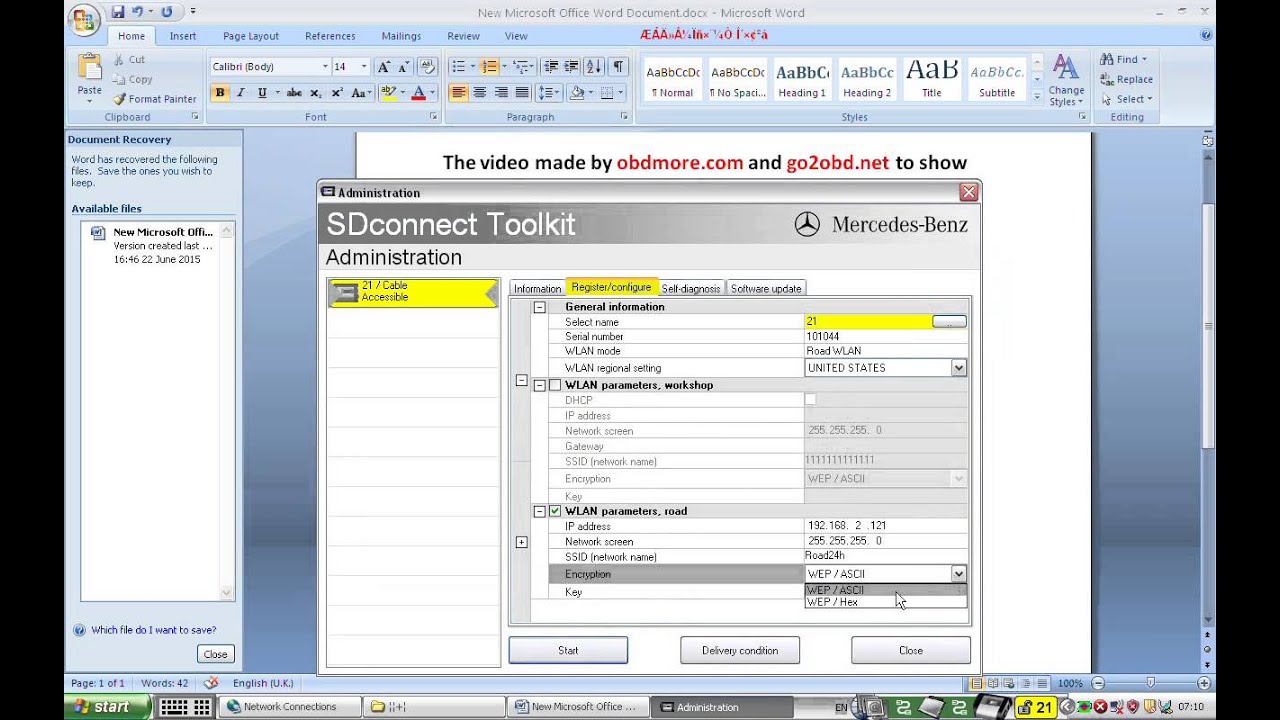Check the WLAN parameters, workshop checkbox

click(555, 385)
